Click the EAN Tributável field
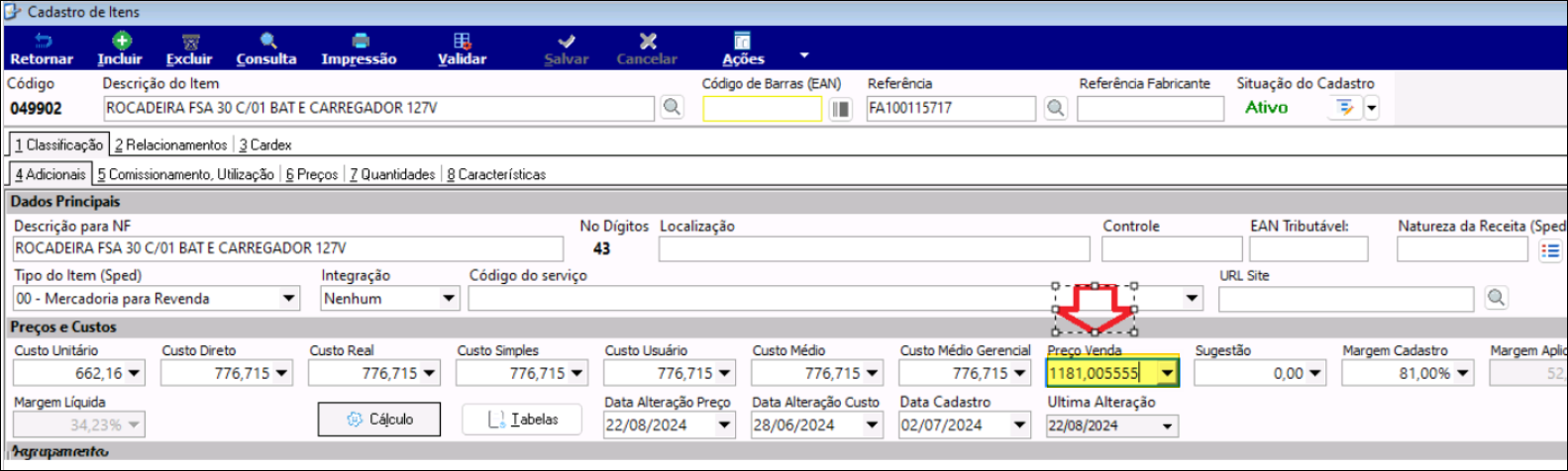The image size is (1568, 471). coord(1308,249)
